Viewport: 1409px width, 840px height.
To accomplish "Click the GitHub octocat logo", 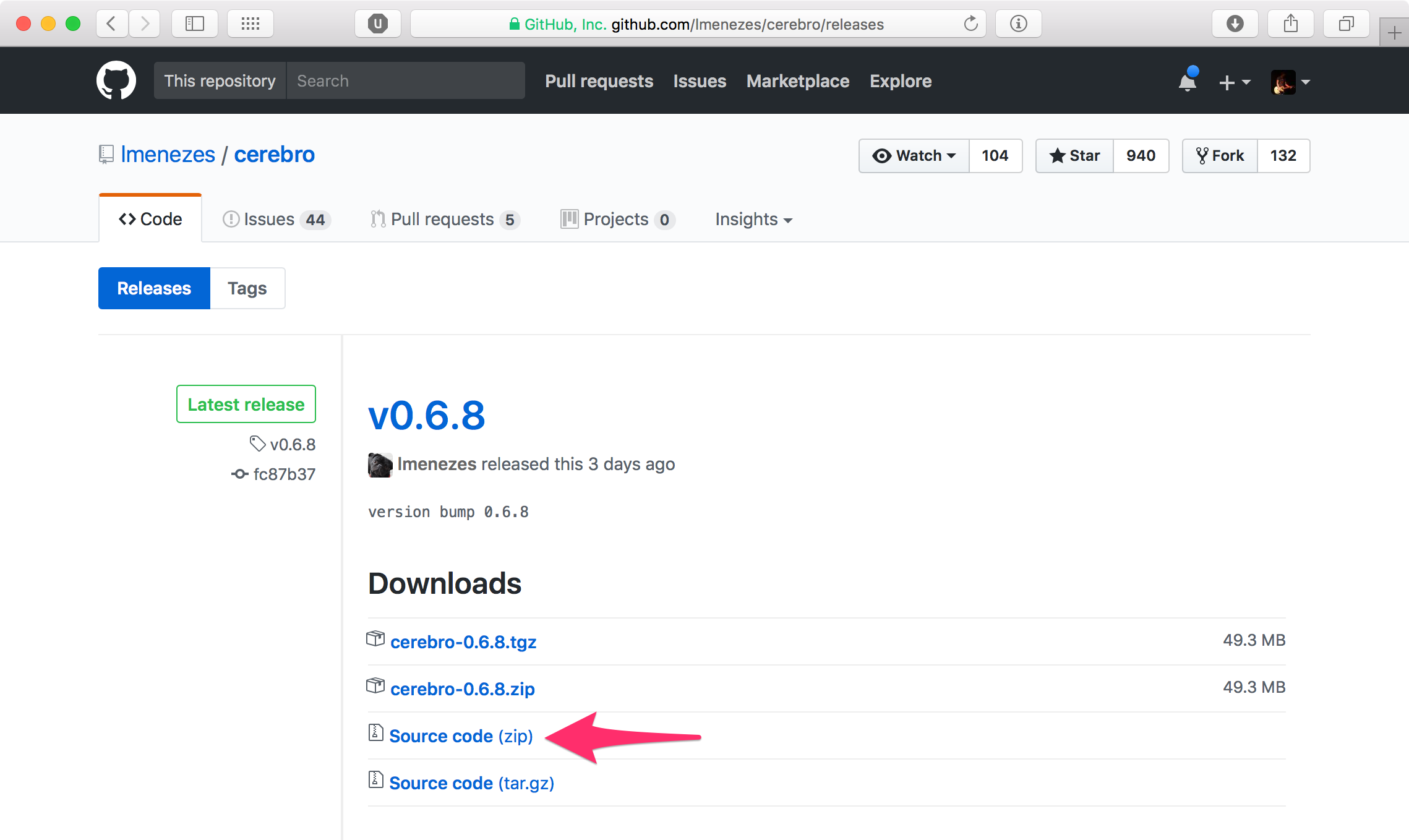I will pos(116,80).
